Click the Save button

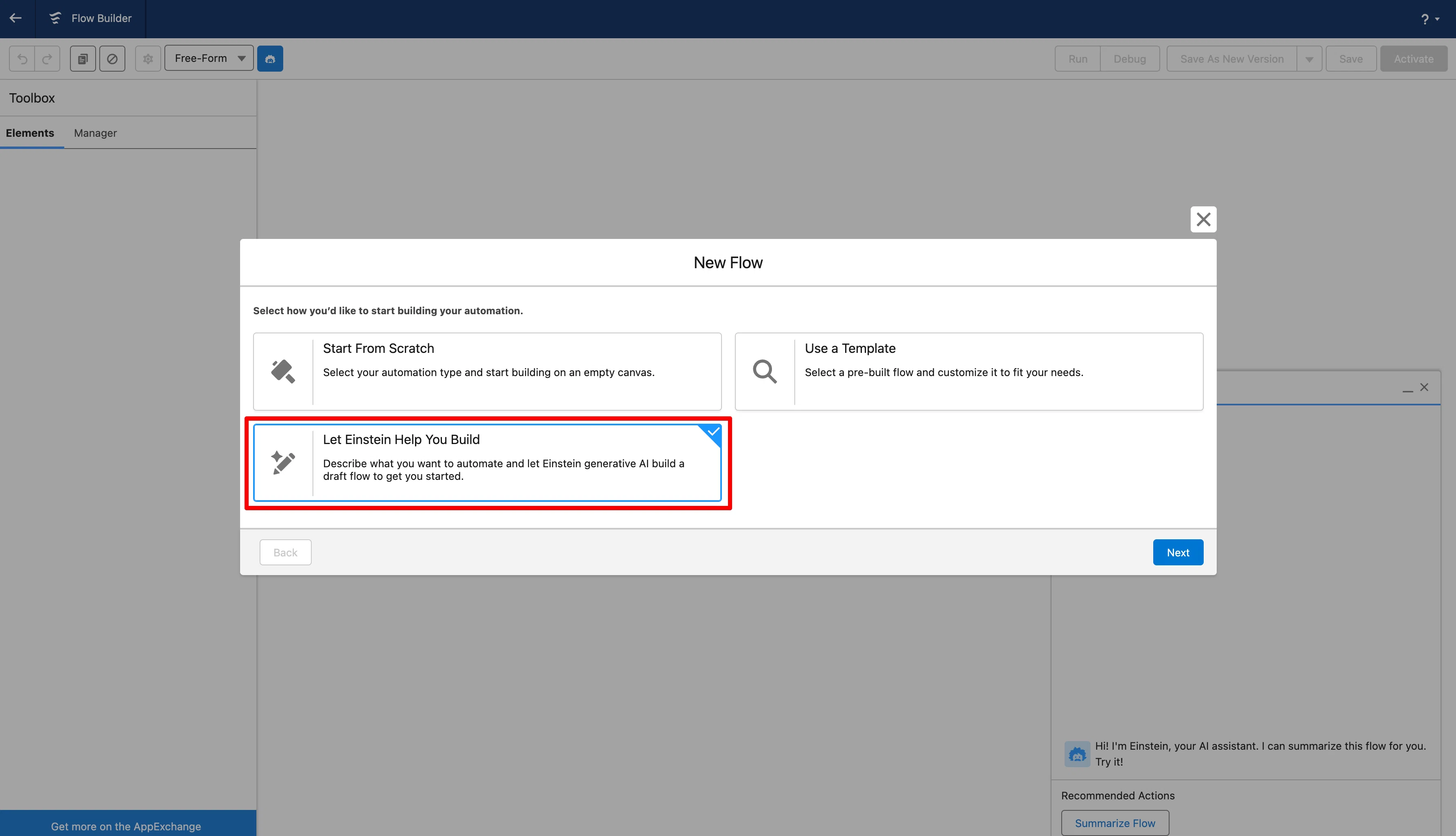pos(1351,59)
